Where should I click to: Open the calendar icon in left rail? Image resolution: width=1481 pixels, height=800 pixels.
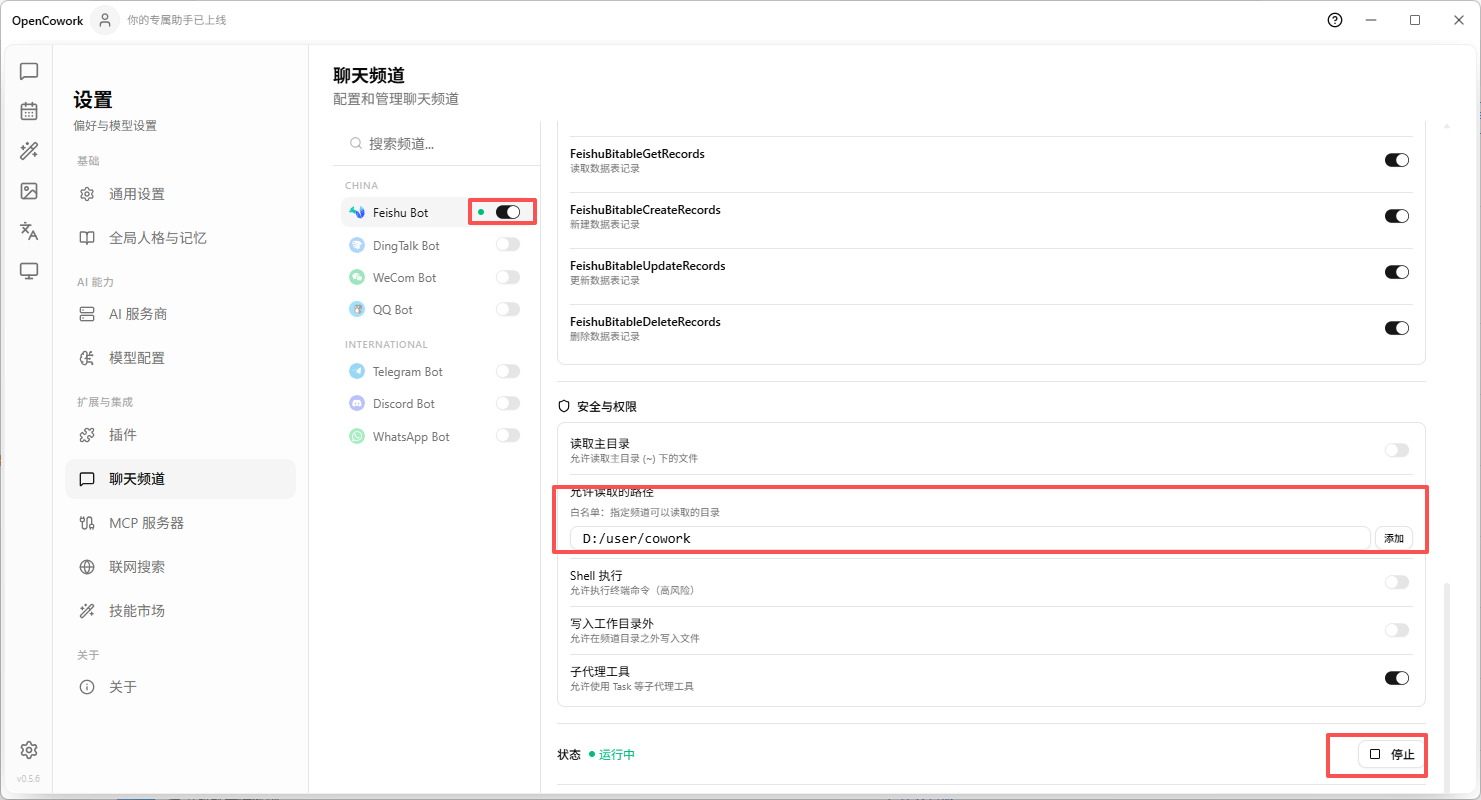(29, 111)
